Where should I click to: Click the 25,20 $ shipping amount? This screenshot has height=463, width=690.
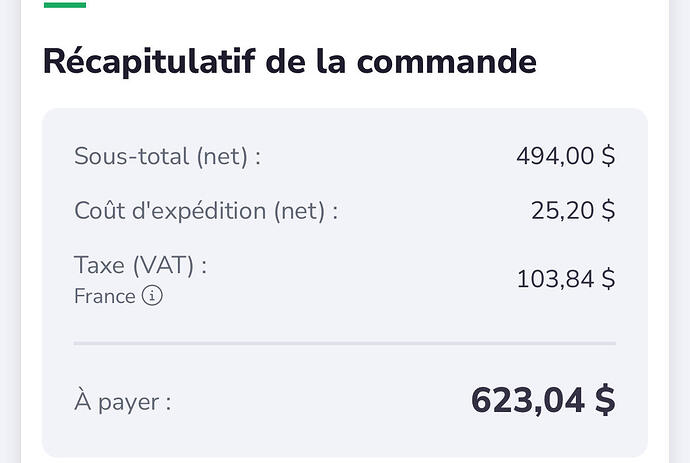point(573,210)
